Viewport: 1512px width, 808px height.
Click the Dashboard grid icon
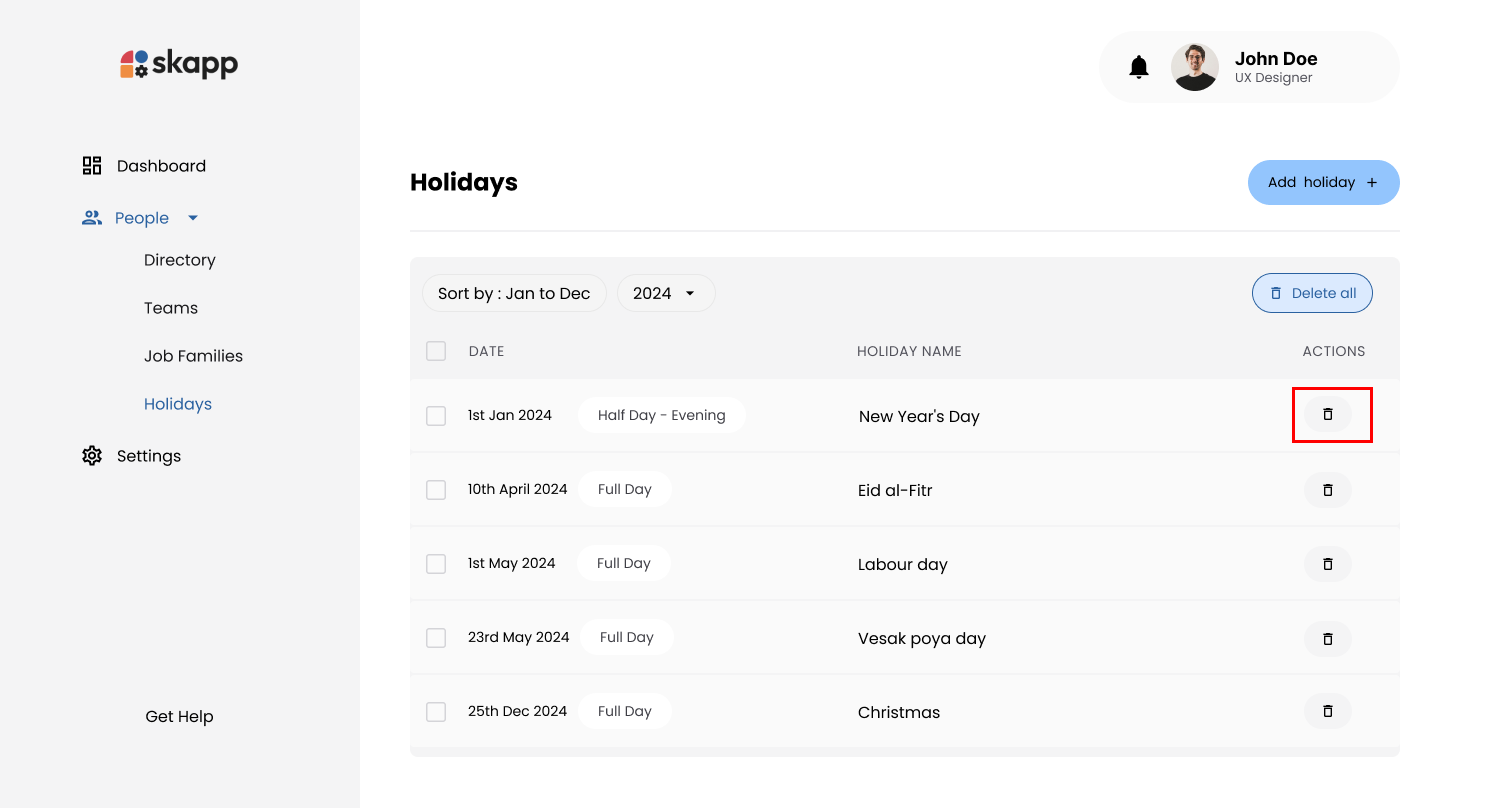(x=91, y=165)
